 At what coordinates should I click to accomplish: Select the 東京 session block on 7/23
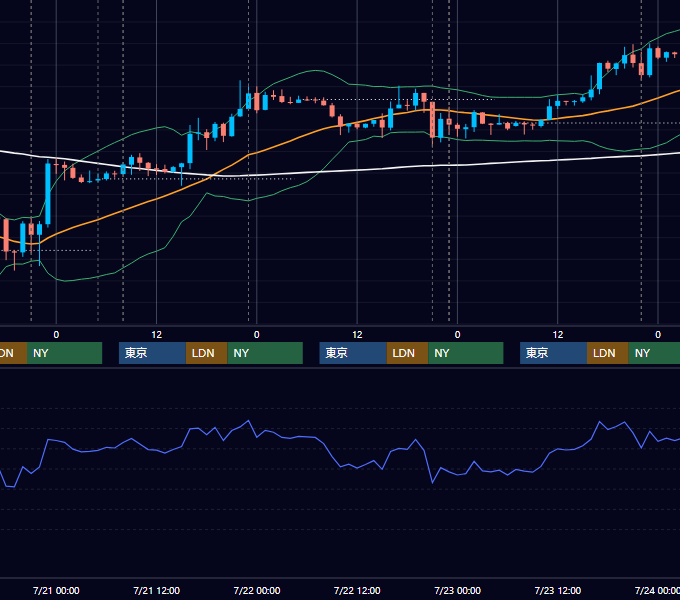pyautogui.click(x=553, y=353)
